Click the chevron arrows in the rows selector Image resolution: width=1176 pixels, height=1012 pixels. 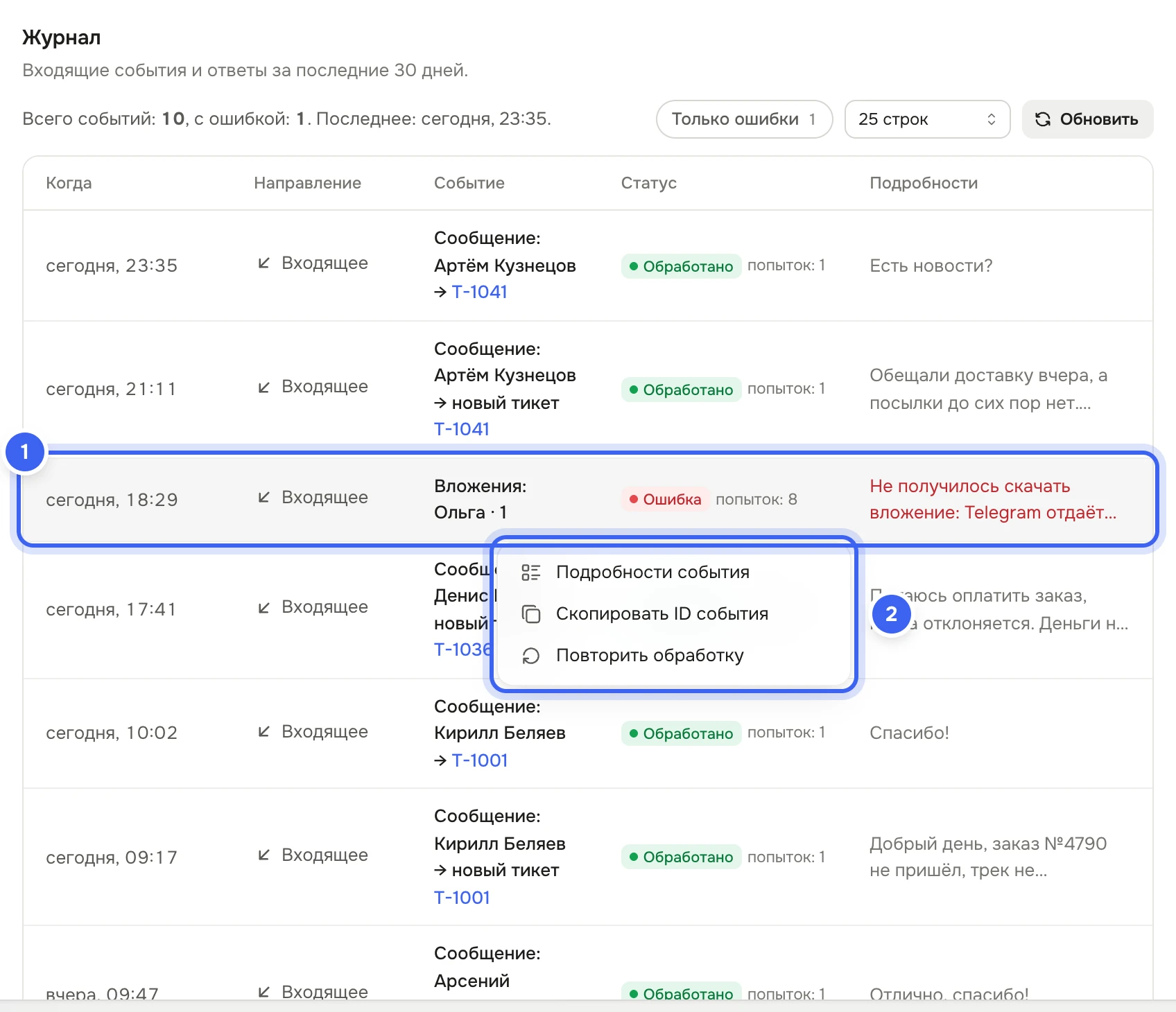coord(992,119)
